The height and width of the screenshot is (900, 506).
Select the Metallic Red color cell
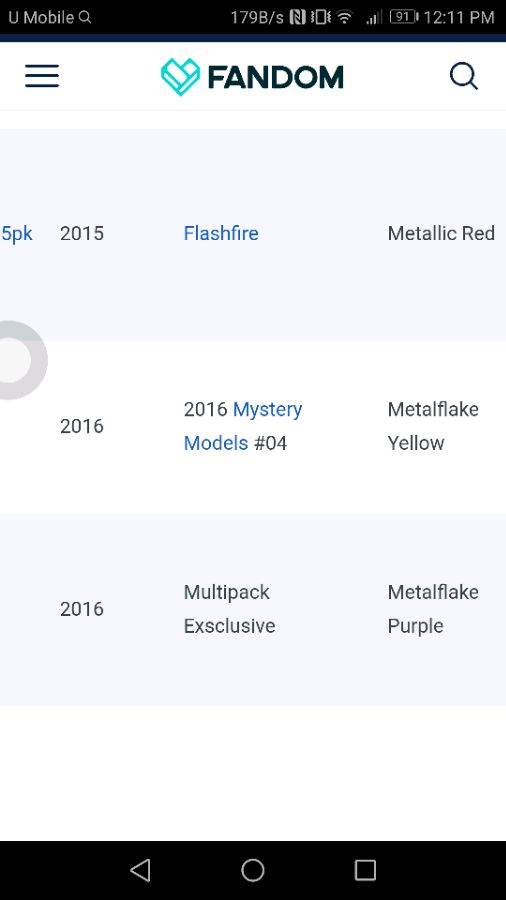(441, 234)
